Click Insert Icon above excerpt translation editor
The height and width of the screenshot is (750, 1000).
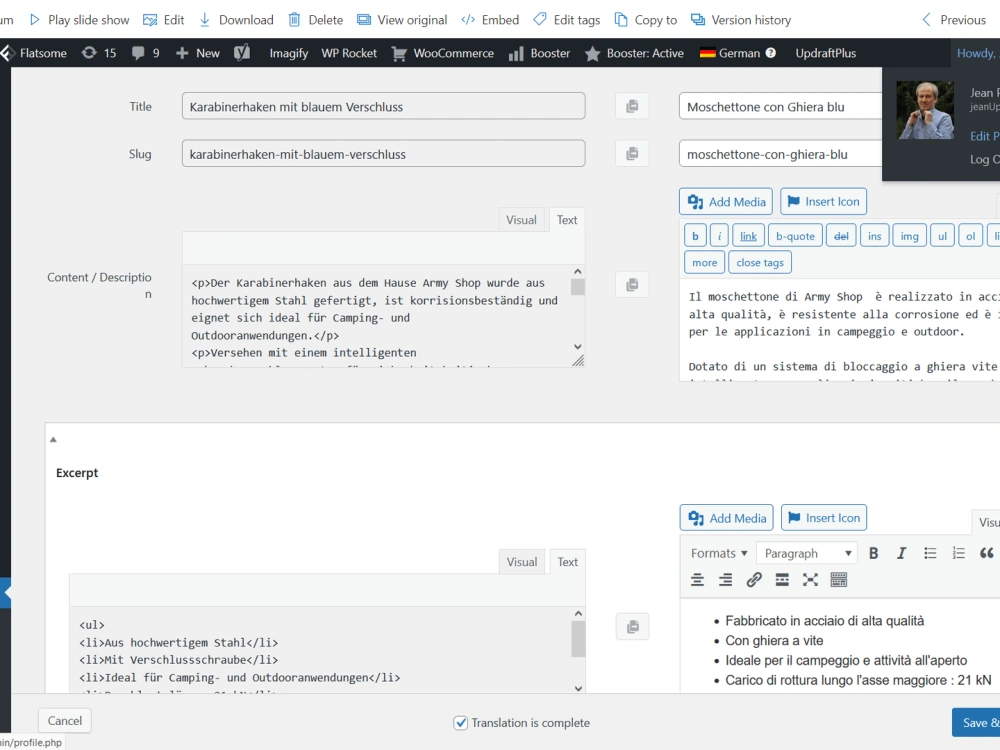(824, 518)
